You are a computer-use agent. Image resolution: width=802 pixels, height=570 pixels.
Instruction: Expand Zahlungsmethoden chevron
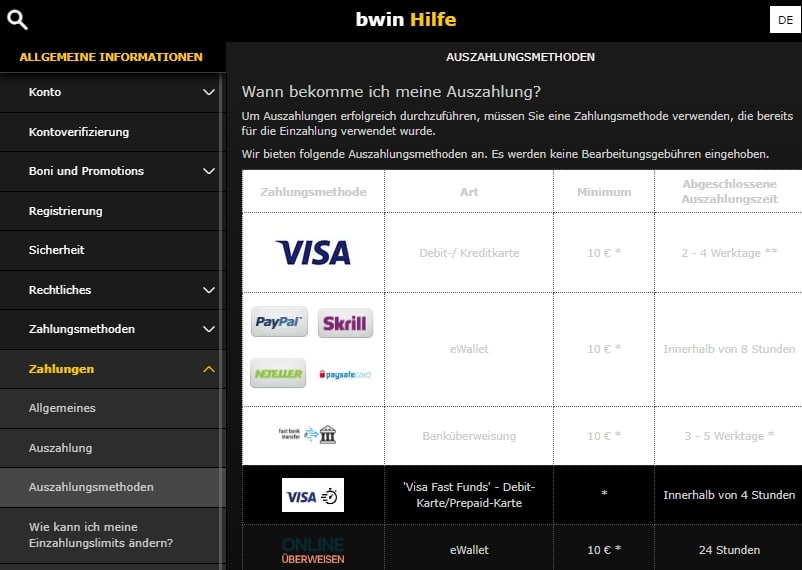(209, 329)
